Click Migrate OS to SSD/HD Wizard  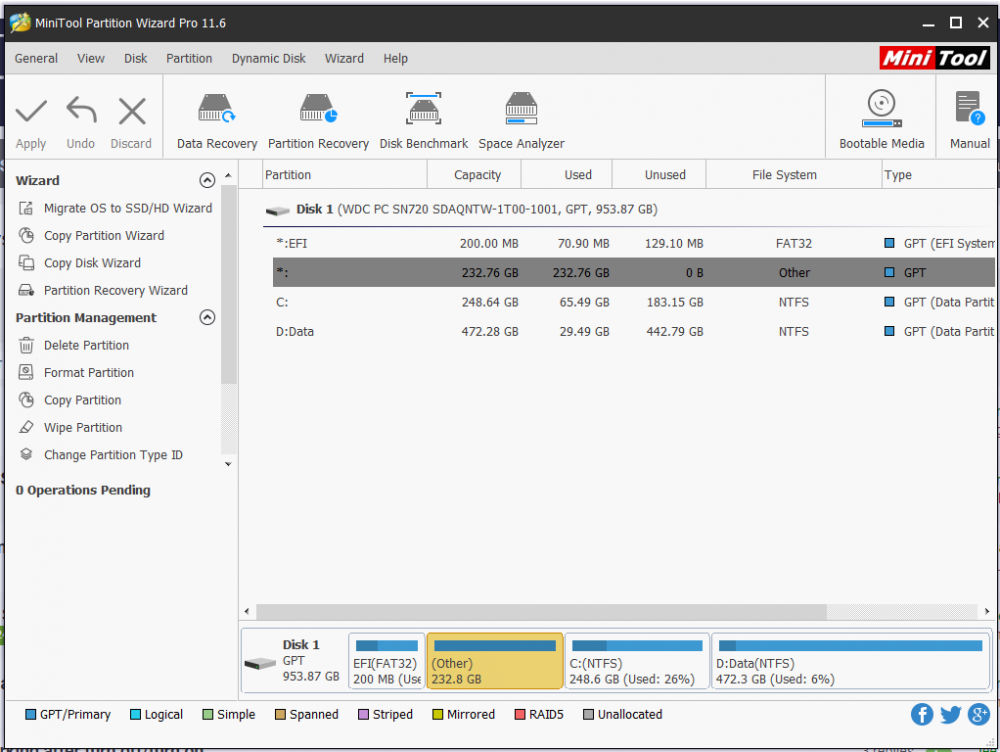[127, 208]
